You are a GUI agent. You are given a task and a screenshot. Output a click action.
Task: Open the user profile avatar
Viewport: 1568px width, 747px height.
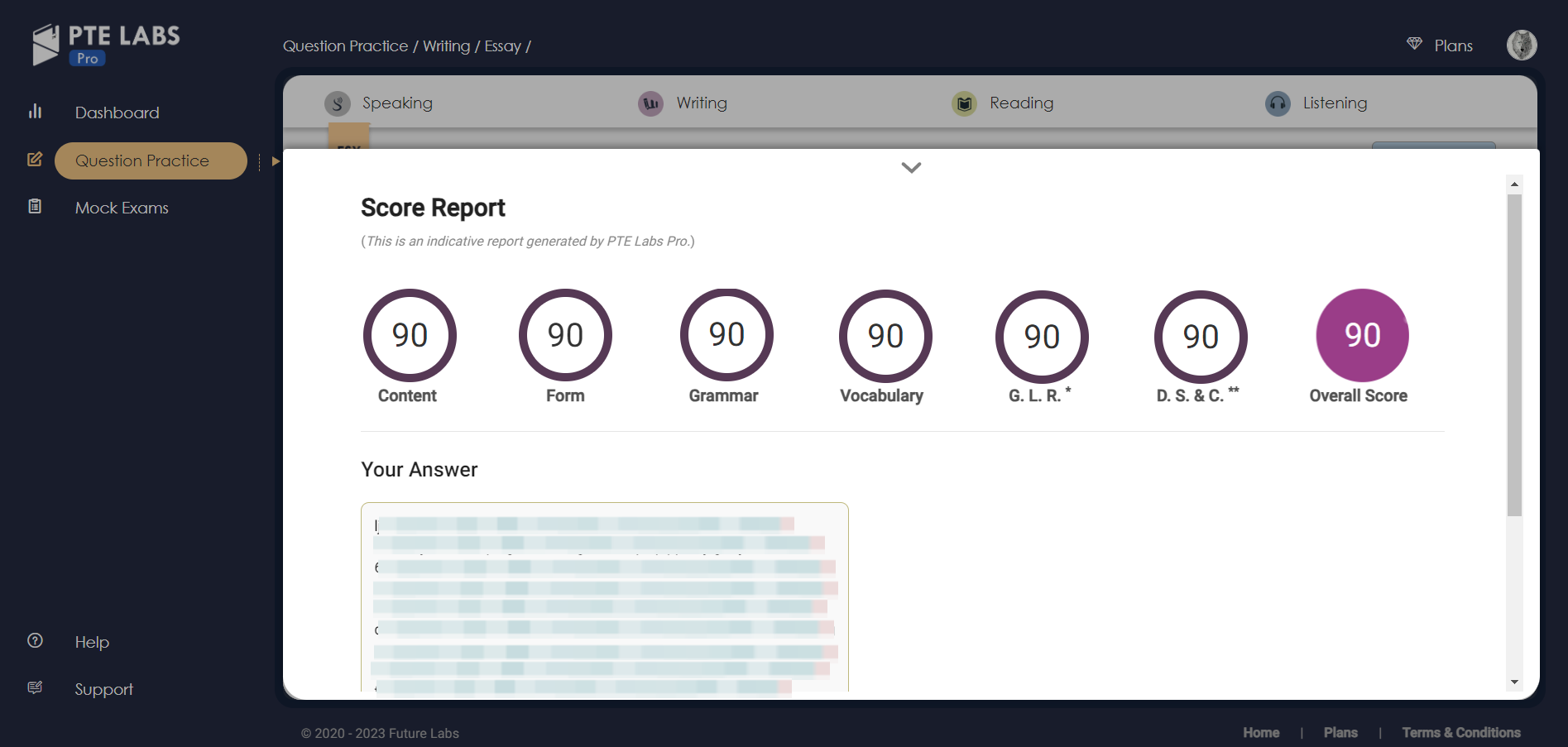(1522, 45)
